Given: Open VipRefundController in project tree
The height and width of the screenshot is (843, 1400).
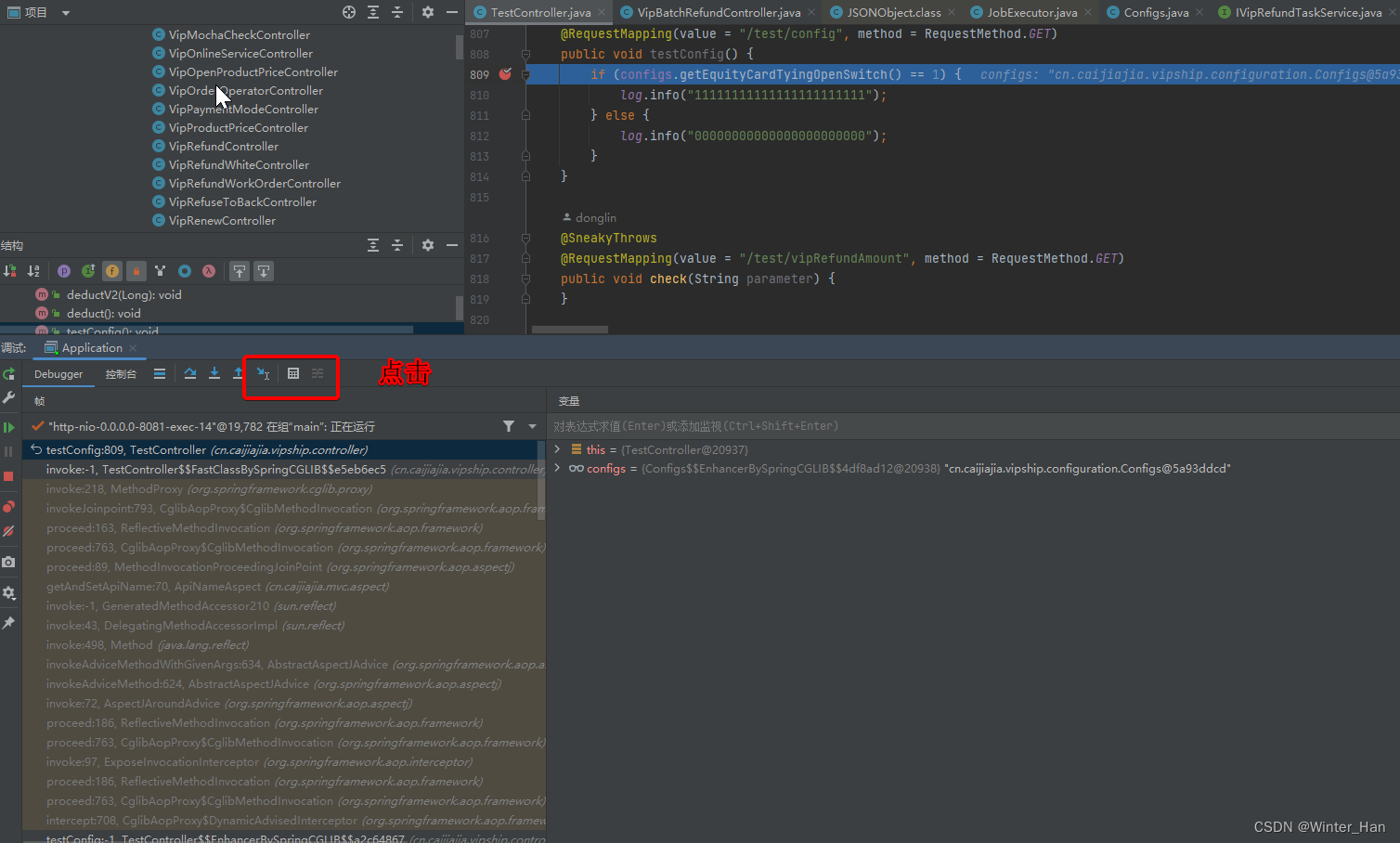Looking at the screenshot, I should click(223, 146).
